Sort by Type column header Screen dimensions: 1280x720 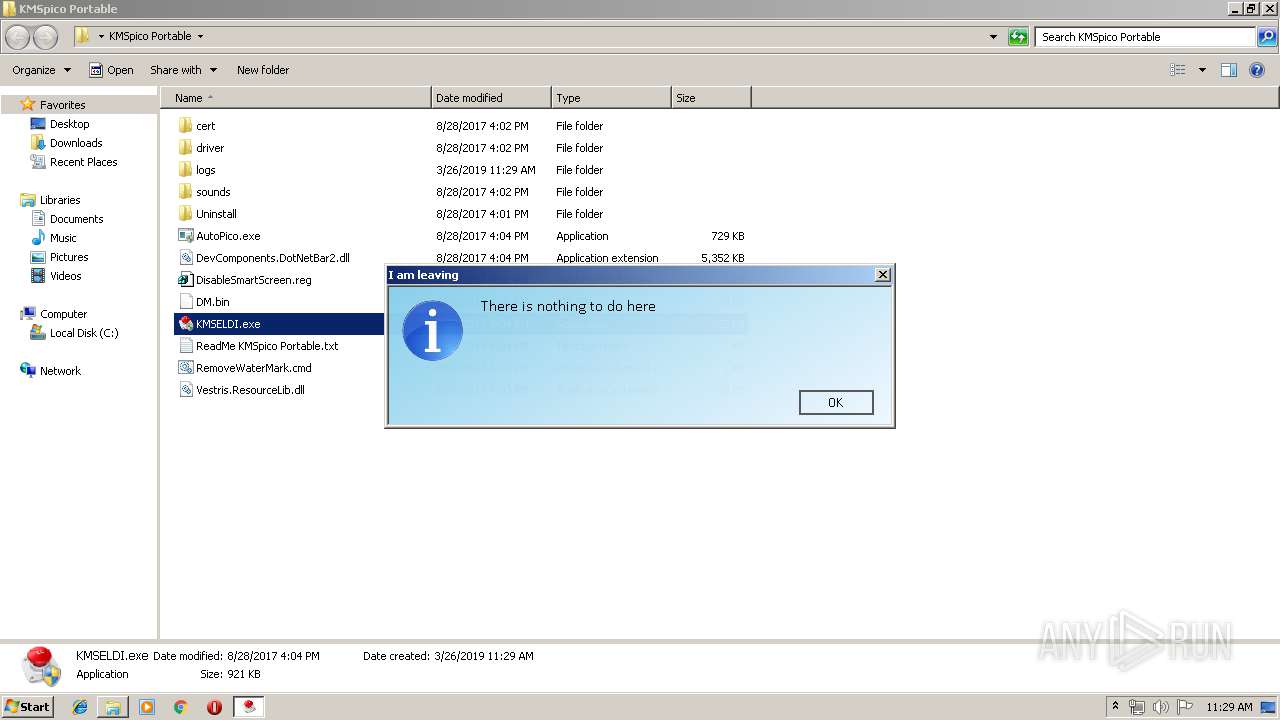click(611, 98)
